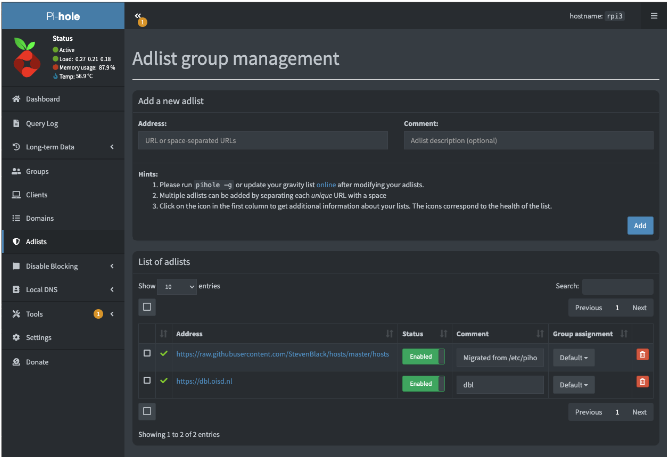Go to Clients in sidebar
The height and width of the screenshot is (457, 667).
coord(63,194)
